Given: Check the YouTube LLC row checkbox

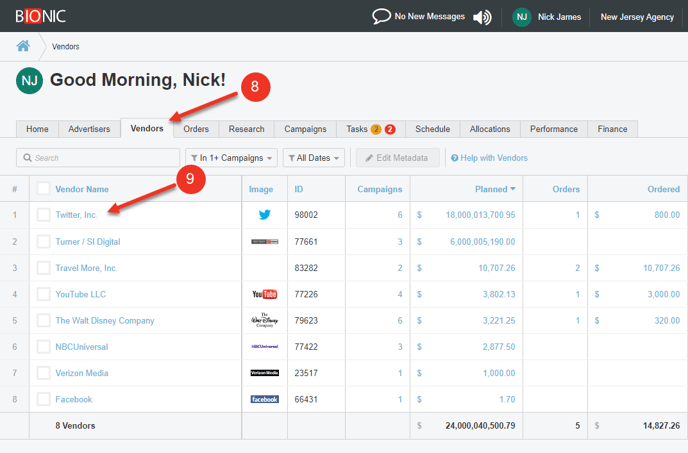Looking at the screenshot, I should pos(43,294).
